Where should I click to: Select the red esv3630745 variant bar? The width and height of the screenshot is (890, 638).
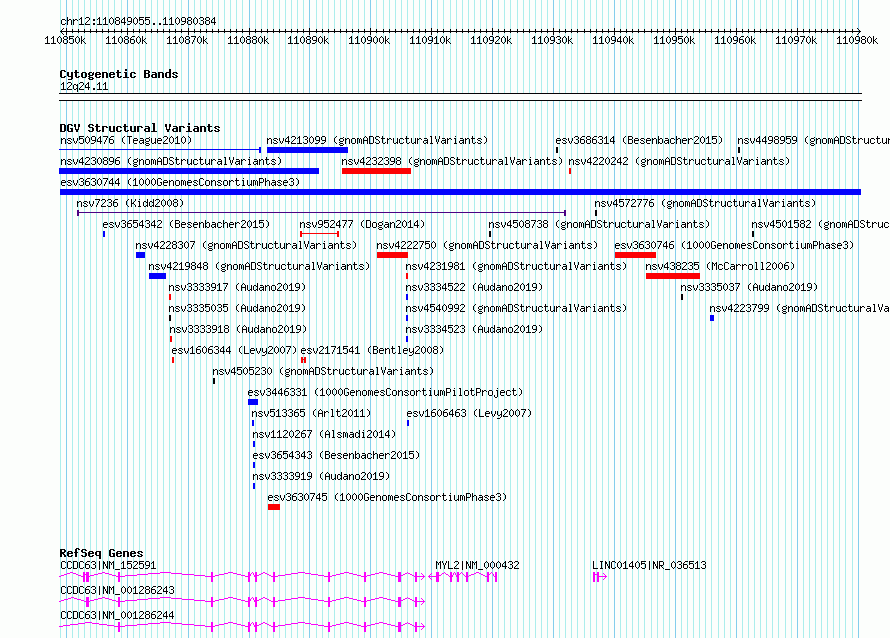[274, 507]
